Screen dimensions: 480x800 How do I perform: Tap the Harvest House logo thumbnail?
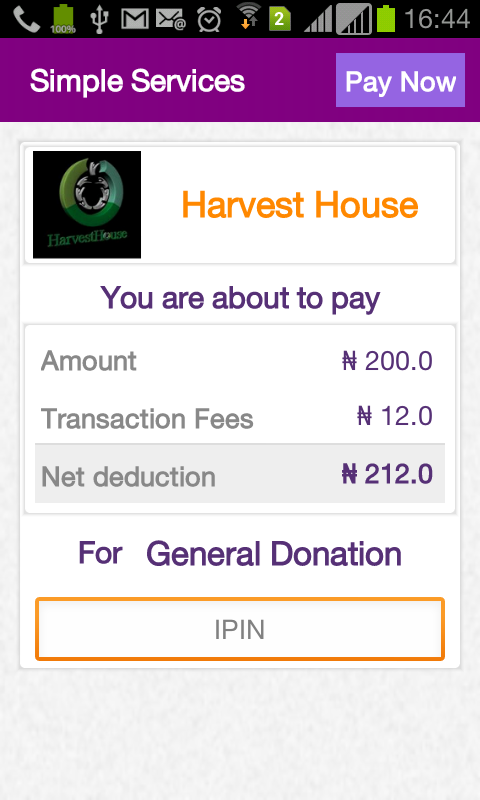pyautogui.click(x=87, y=205)
